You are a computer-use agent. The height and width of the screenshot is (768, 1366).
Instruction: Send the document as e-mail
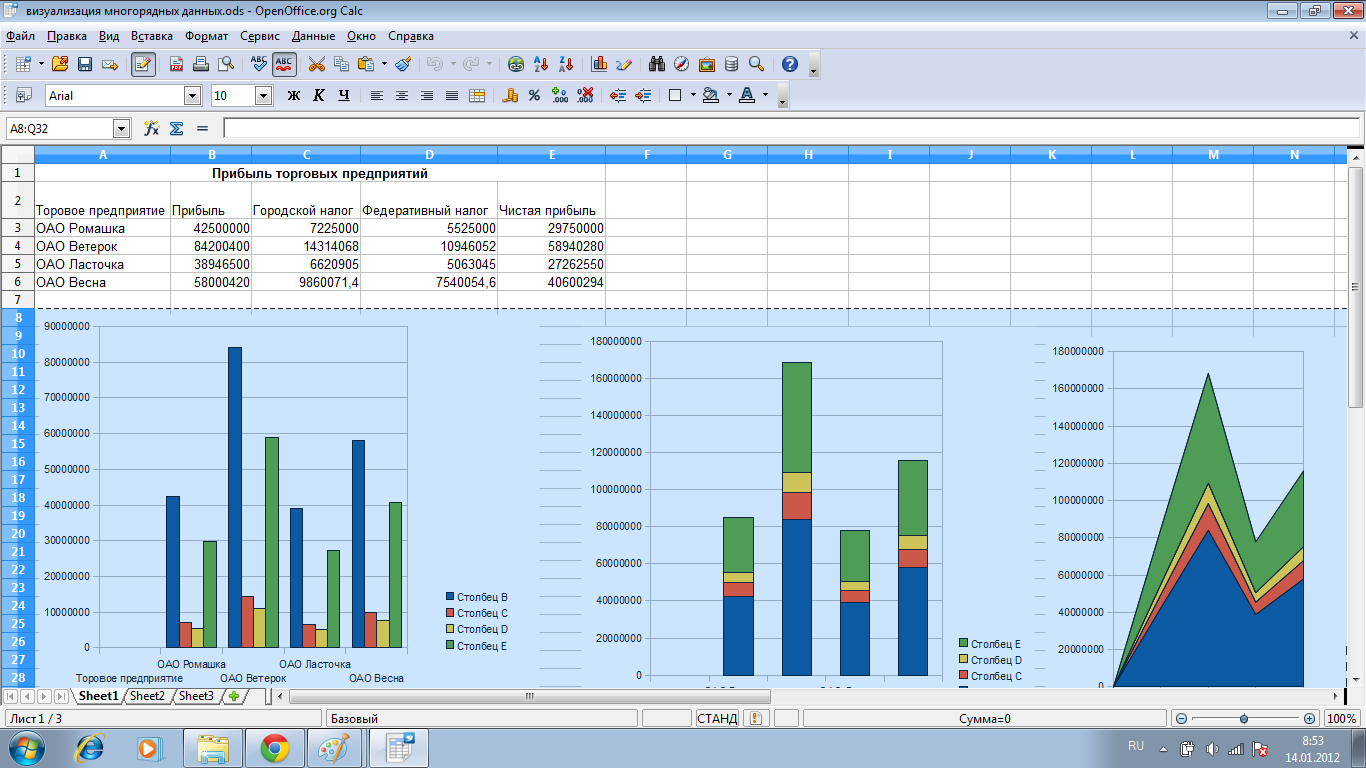point(110,64)
